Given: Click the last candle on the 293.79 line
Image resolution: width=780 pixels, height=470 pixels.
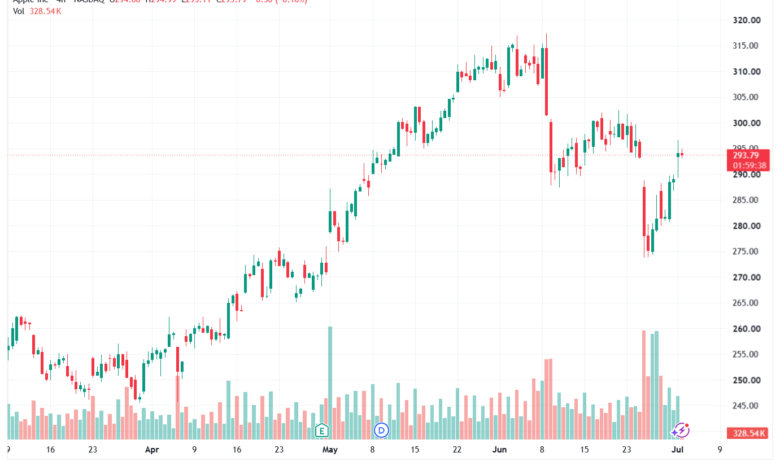Looking at the screenshot, I should (682, 154).
